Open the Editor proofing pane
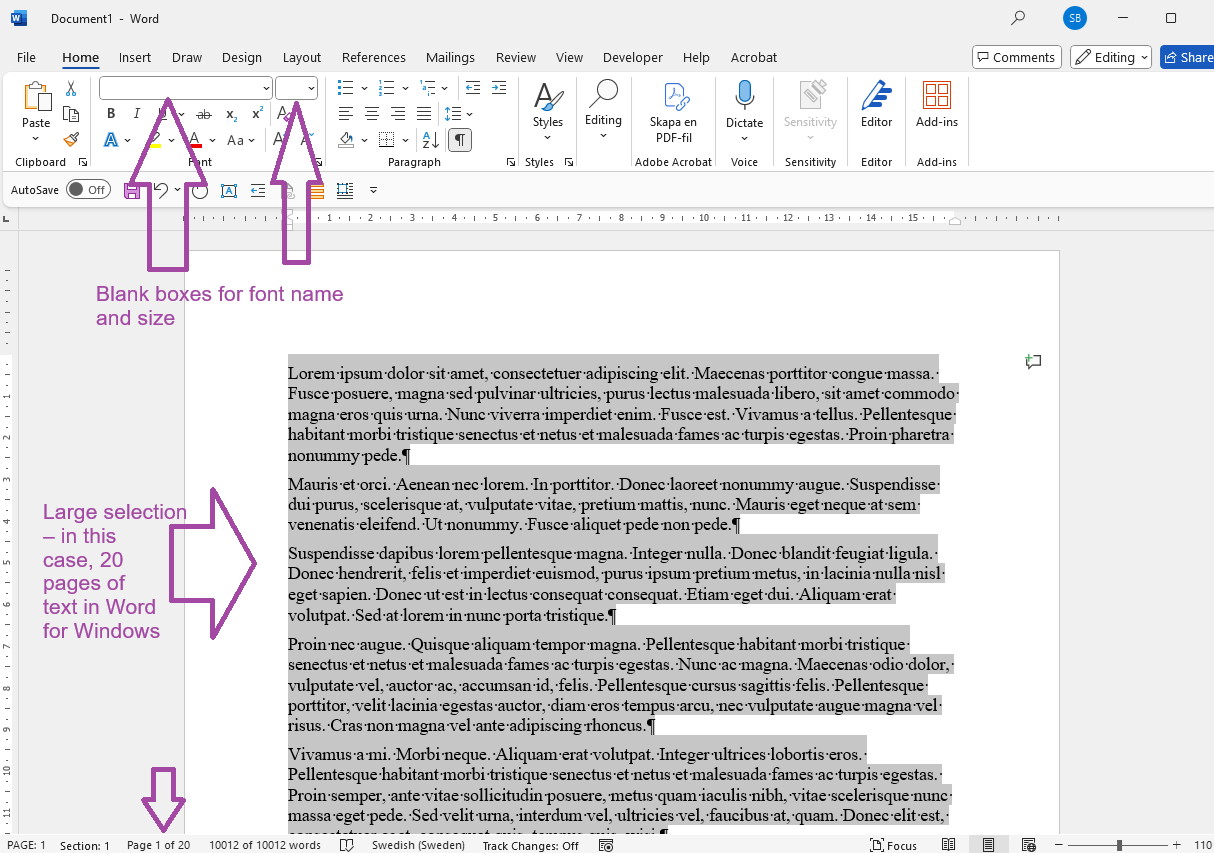1214x853 pixels. click(x=876, y=105)
